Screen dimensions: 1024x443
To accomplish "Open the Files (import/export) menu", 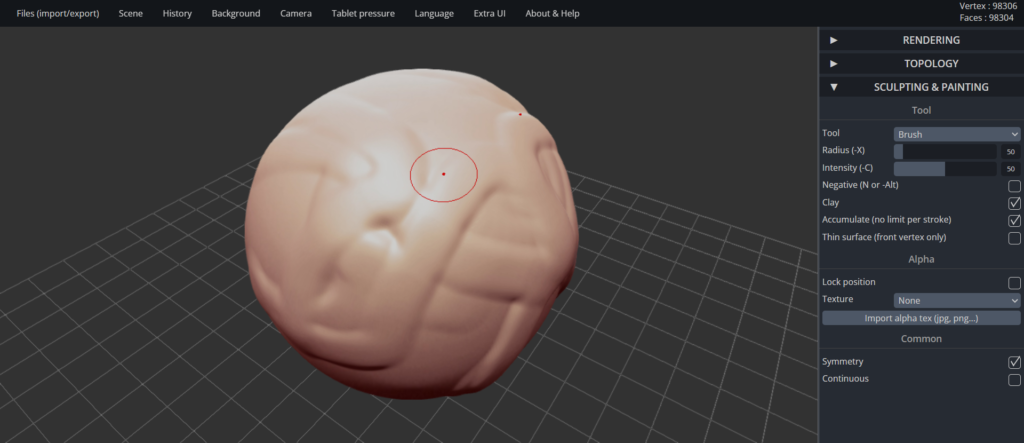I will (58, 14).
